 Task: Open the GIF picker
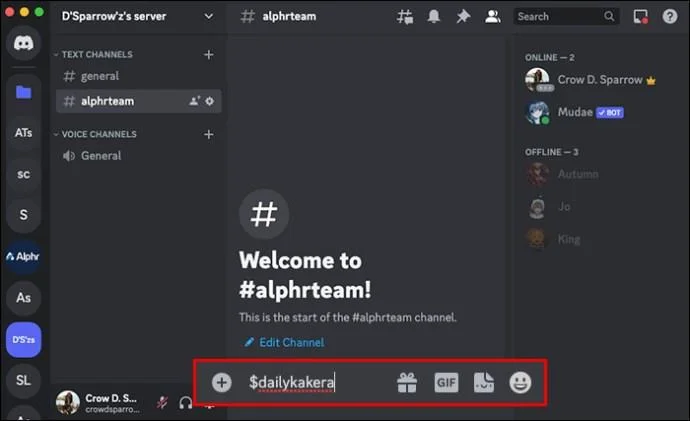[x=446, y=382]
